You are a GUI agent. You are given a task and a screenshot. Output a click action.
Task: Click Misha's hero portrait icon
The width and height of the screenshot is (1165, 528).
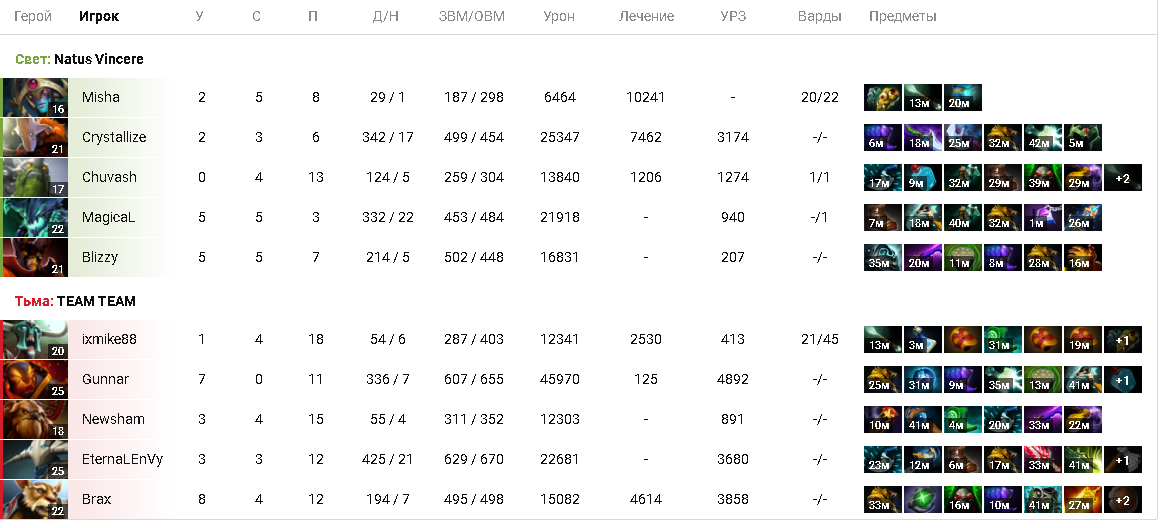click(35, 97)
